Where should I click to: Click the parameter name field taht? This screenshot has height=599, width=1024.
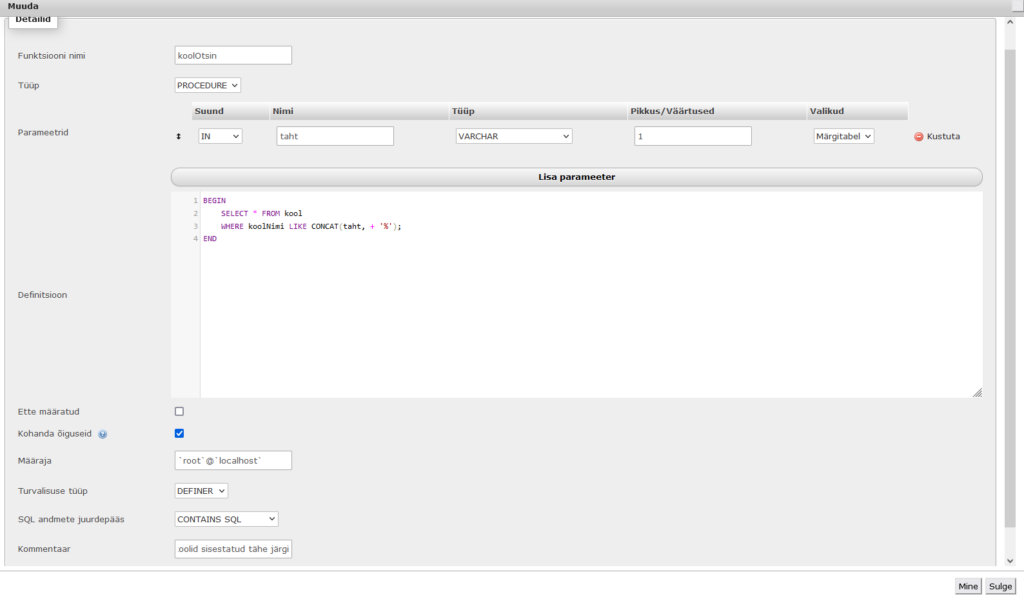tap(335, 137)
